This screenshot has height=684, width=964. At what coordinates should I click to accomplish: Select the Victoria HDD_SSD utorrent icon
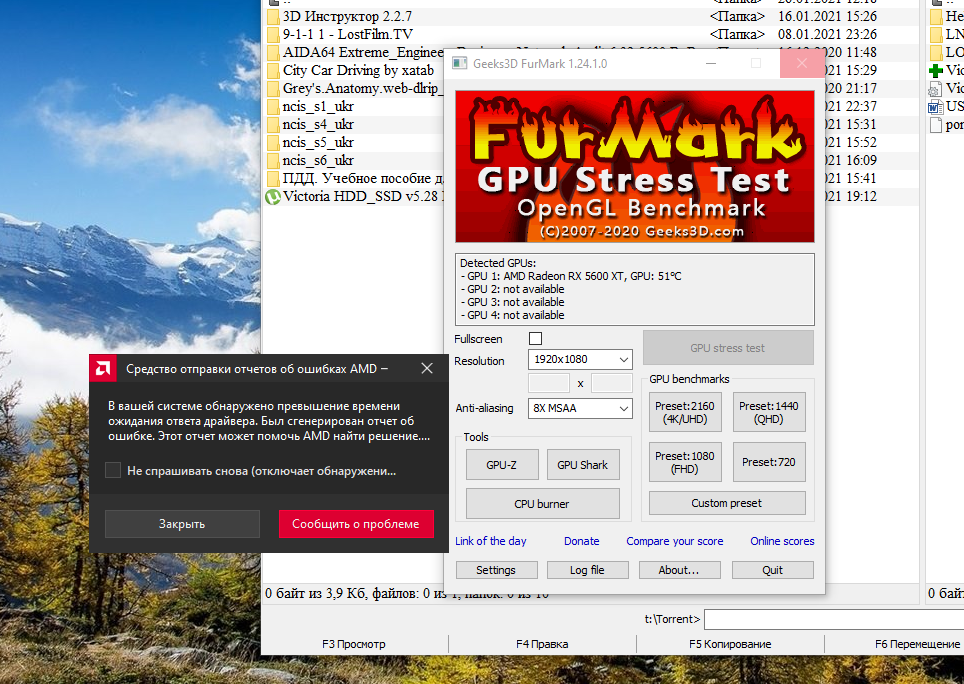pos(272,197)
